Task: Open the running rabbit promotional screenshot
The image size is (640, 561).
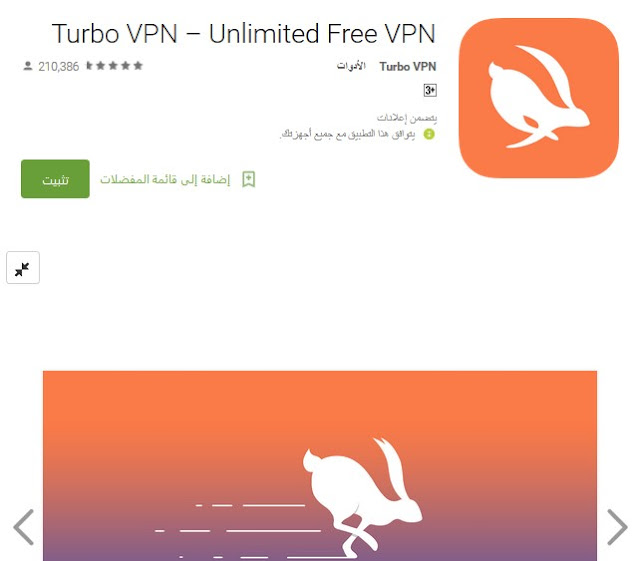Action: click(x=320, y=465)
